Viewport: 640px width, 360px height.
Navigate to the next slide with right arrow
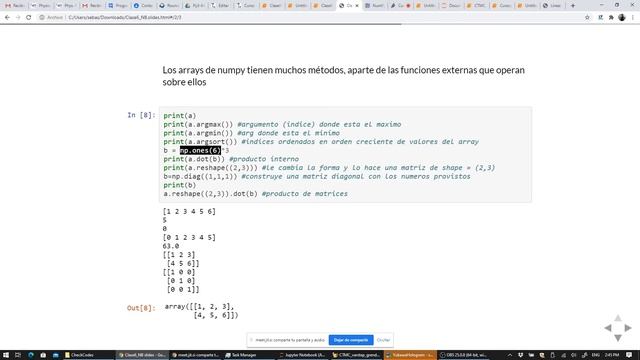coord(628,328)
